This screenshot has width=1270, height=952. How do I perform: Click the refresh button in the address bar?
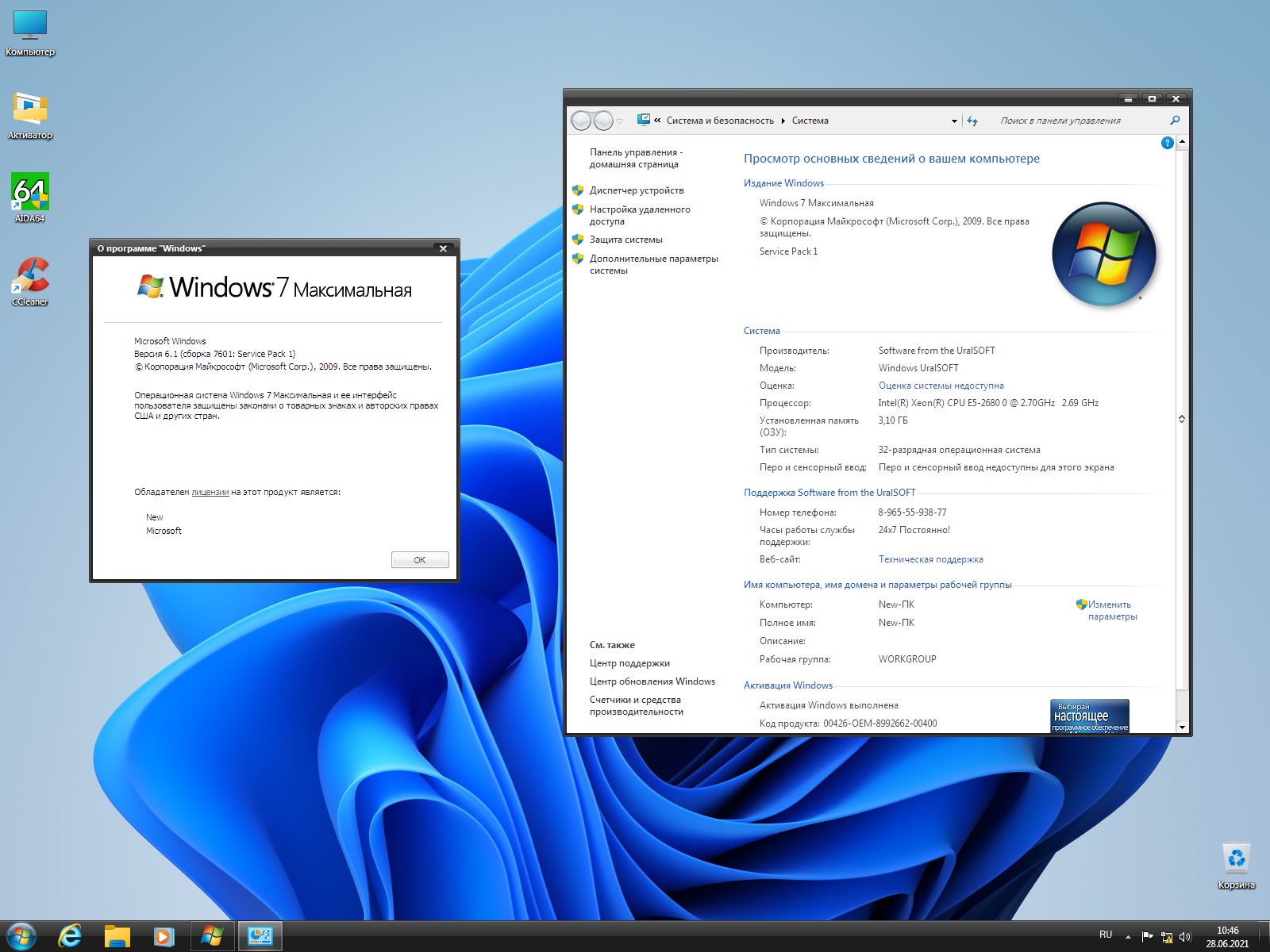point(972,121)
